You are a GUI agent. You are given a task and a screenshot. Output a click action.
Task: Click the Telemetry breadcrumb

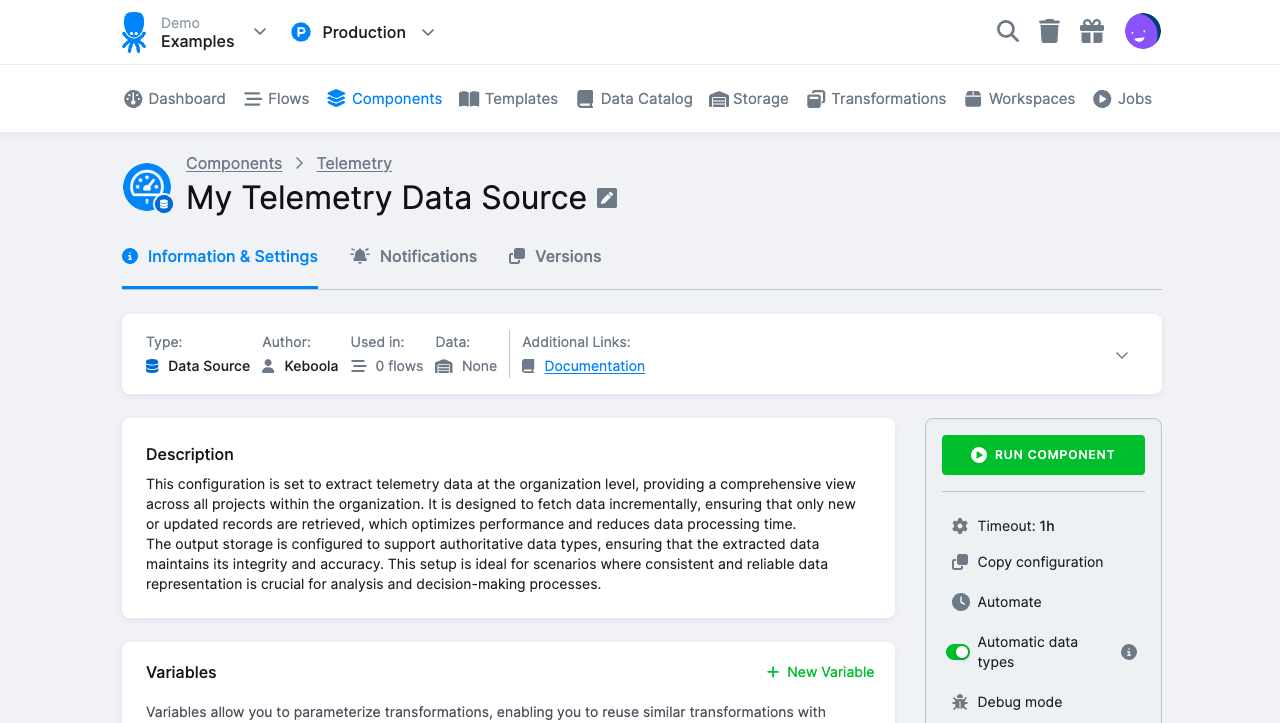click(x=354, y=163)
